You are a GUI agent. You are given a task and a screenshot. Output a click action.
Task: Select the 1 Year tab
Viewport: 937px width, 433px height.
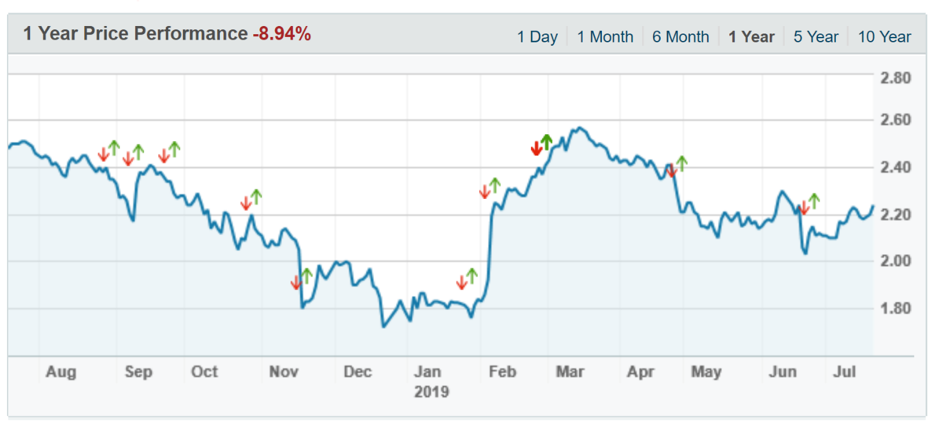pos(751,37)
